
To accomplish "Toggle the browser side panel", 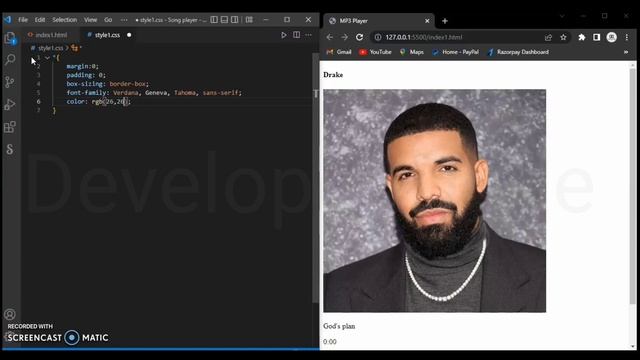I will point(597,37).
